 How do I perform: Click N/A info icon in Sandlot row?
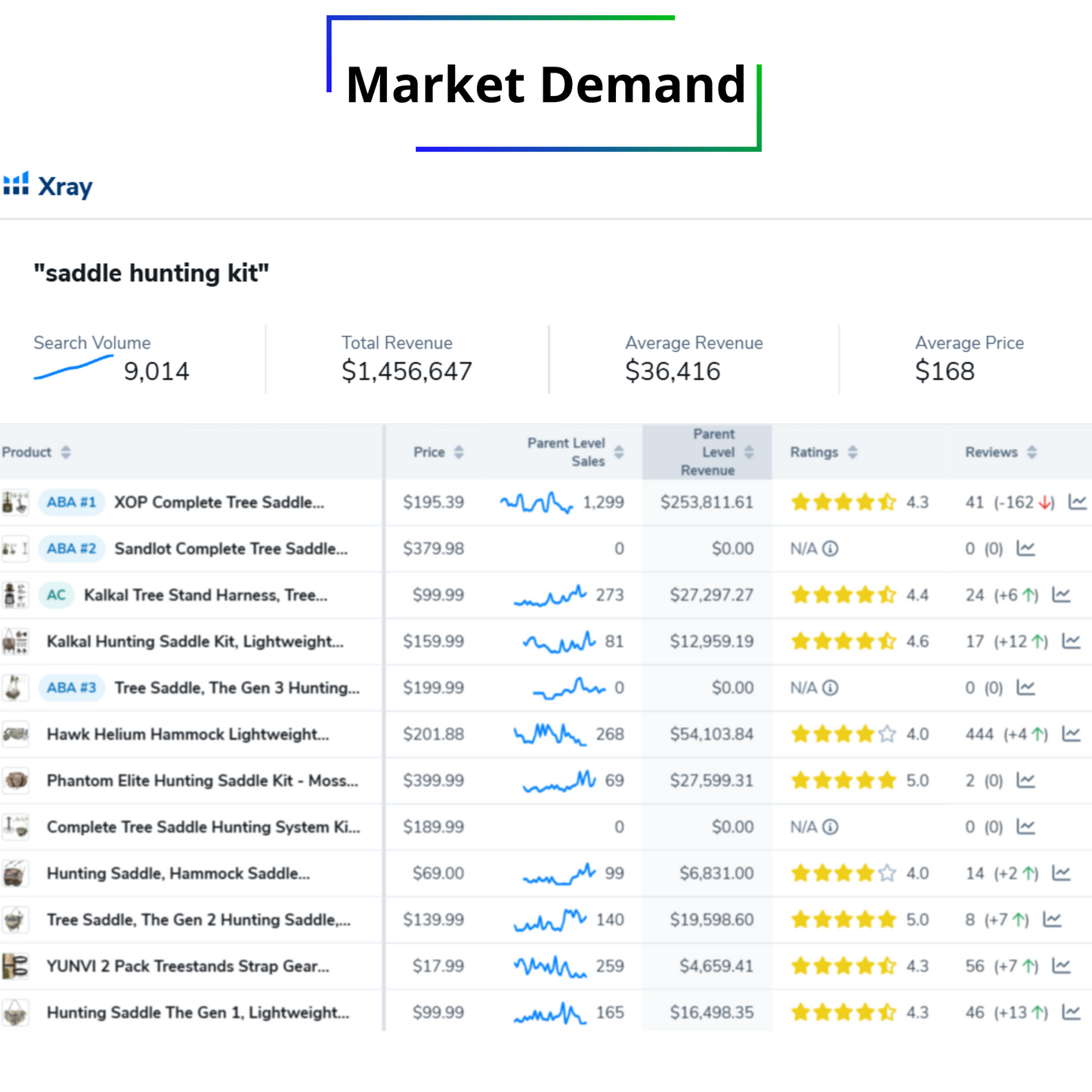click(831, 549)
